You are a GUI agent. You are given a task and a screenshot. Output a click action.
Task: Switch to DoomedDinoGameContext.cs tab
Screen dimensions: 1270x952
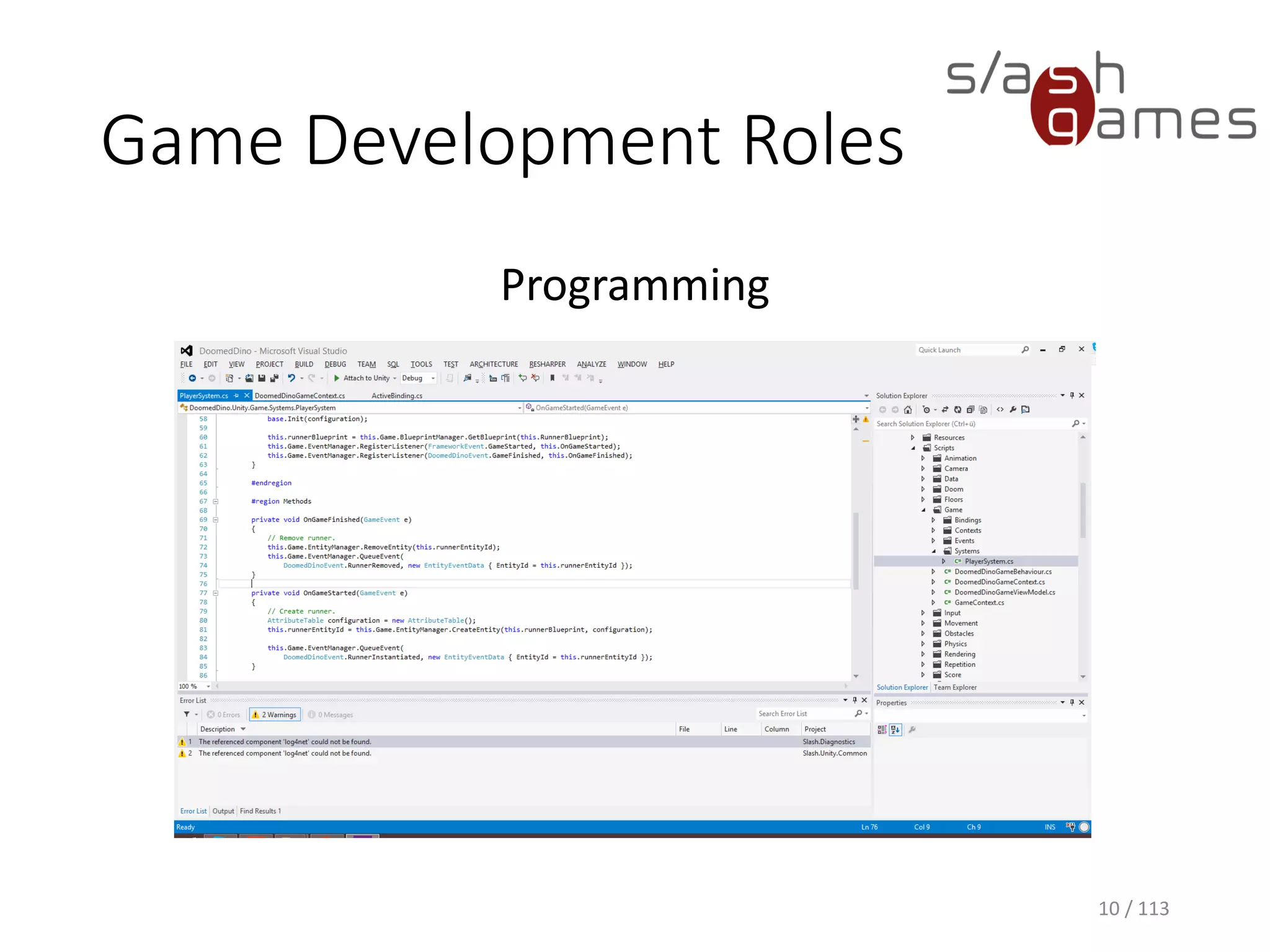click(300, 395)
